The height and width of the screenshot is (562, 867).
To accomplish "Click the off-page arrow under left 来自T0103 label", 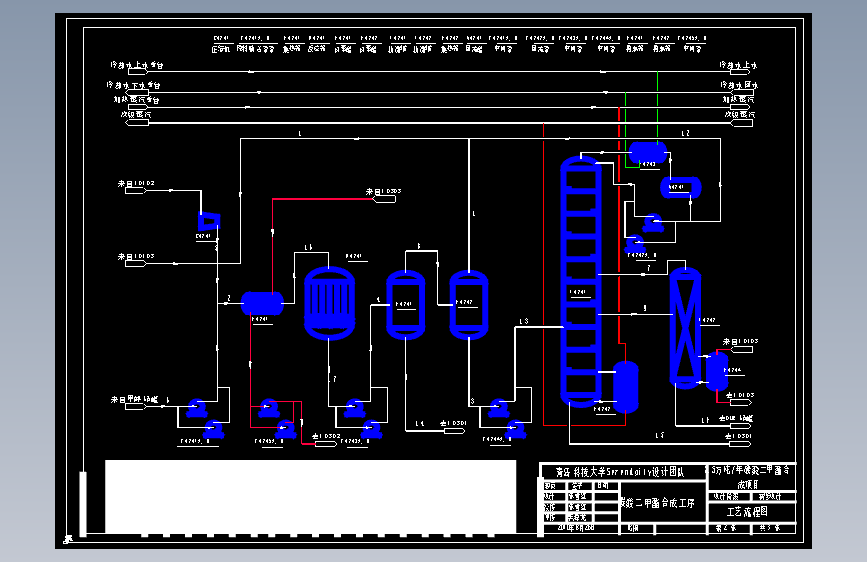I will point(135,263).
